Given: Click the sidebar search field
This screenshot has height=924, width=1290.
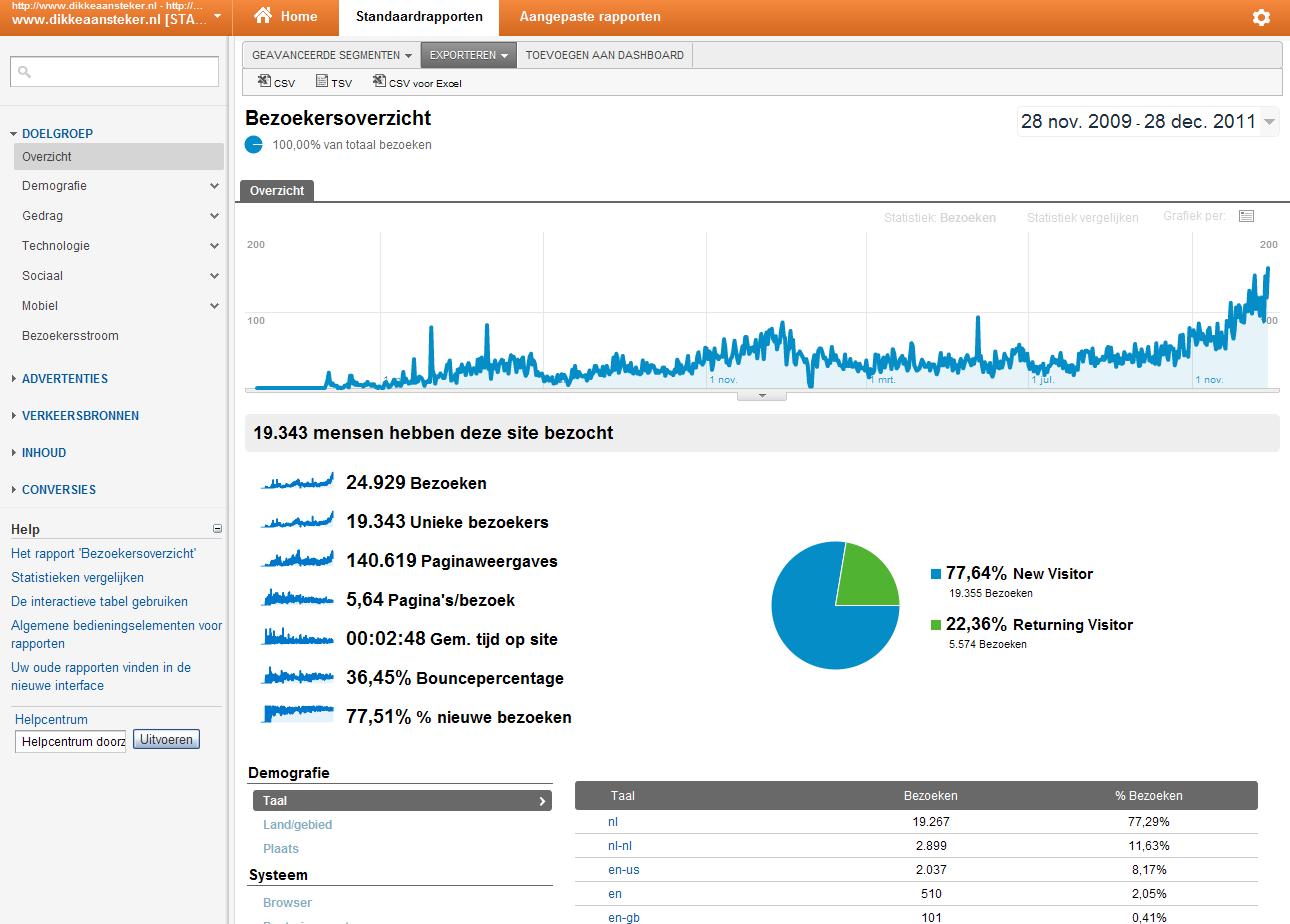Looking at the screenshot, I should pos(114,71).
